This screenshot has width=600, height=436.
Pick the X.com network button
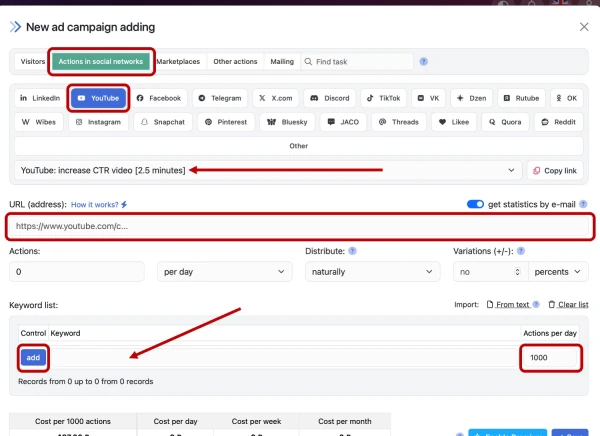point(276,98)
